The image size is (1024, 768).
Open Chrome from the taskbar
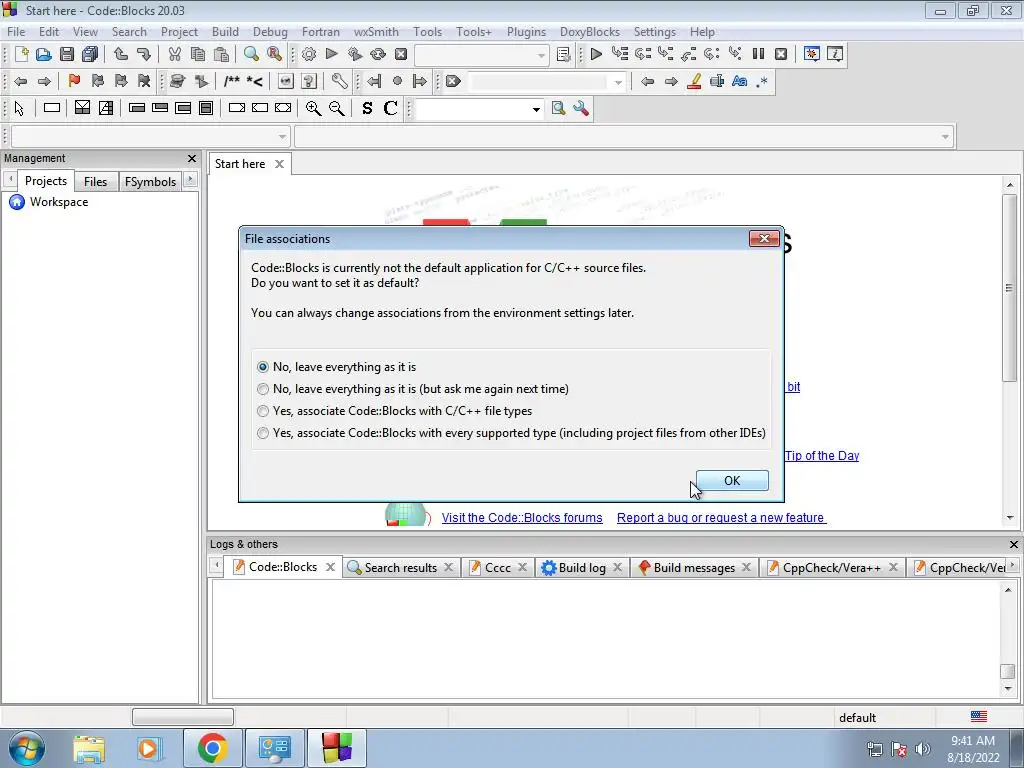click(x=212, y=748)
